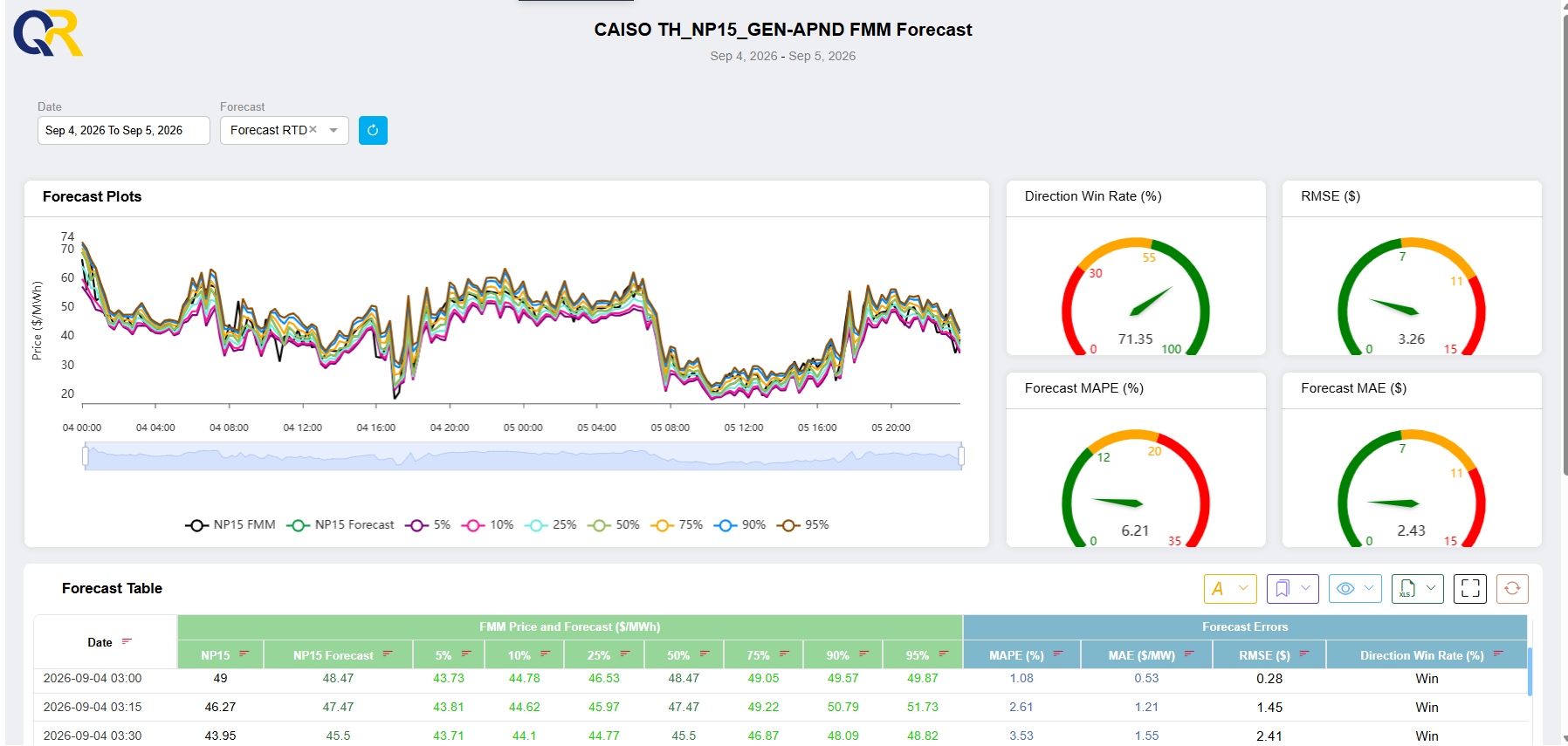Remove the Forecast RTD selection with the X
Viewport: 1568px width, 746px height.
tap(313, 129)
